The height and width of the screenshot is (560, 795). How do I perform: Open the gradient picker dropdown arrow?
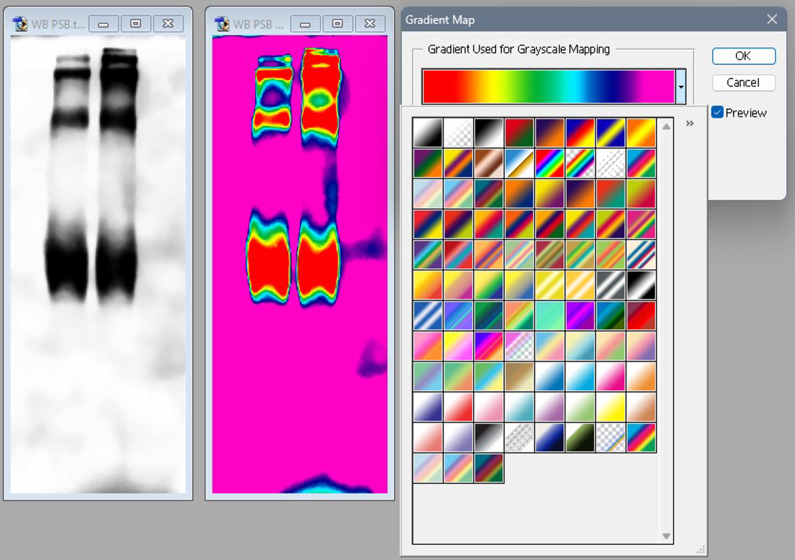(681, 87)
